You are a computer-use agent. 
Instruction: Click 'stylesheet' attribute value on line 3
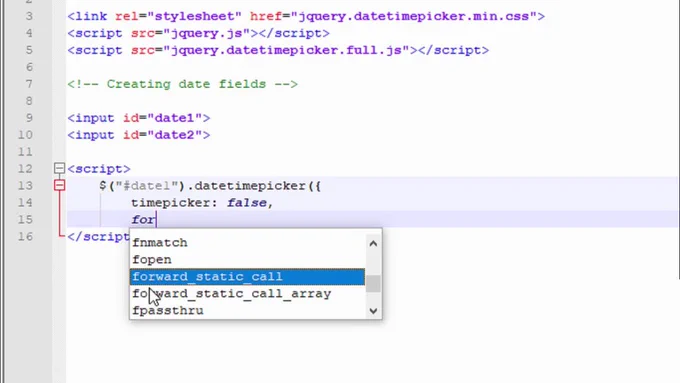click(194, 16)
